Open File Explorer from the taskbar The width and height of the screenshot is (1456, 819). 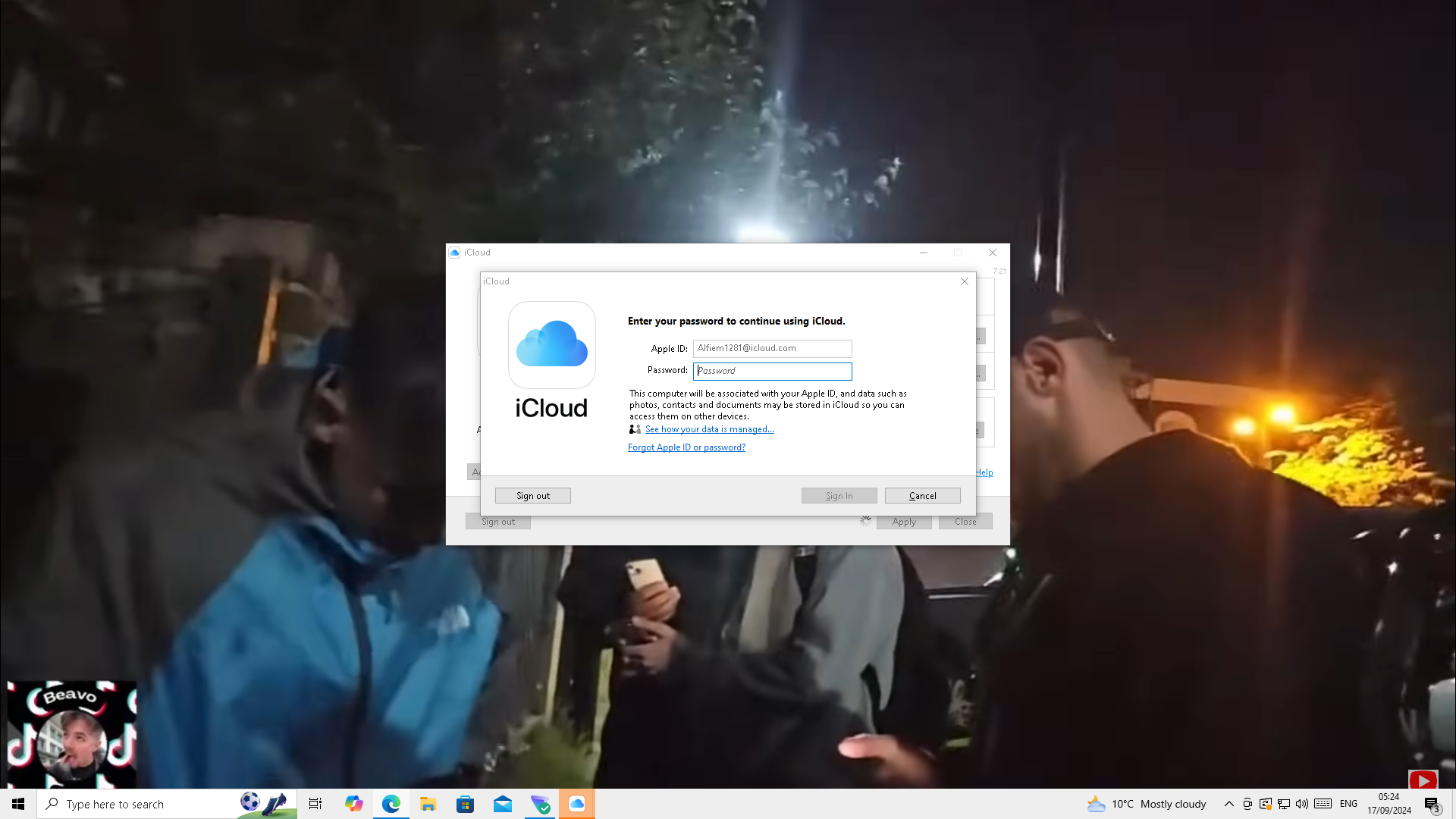click(x=428, y=804)
